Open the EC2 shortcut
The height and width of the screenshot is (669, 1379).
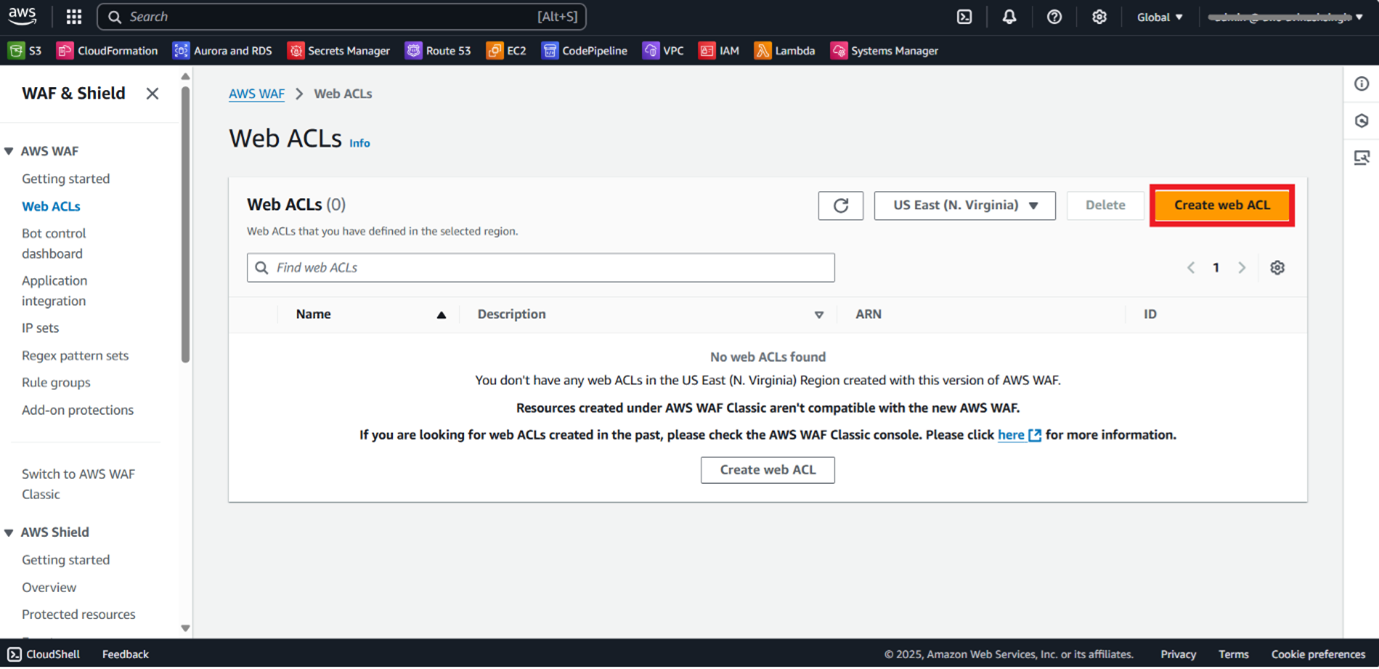pos(506,50)
